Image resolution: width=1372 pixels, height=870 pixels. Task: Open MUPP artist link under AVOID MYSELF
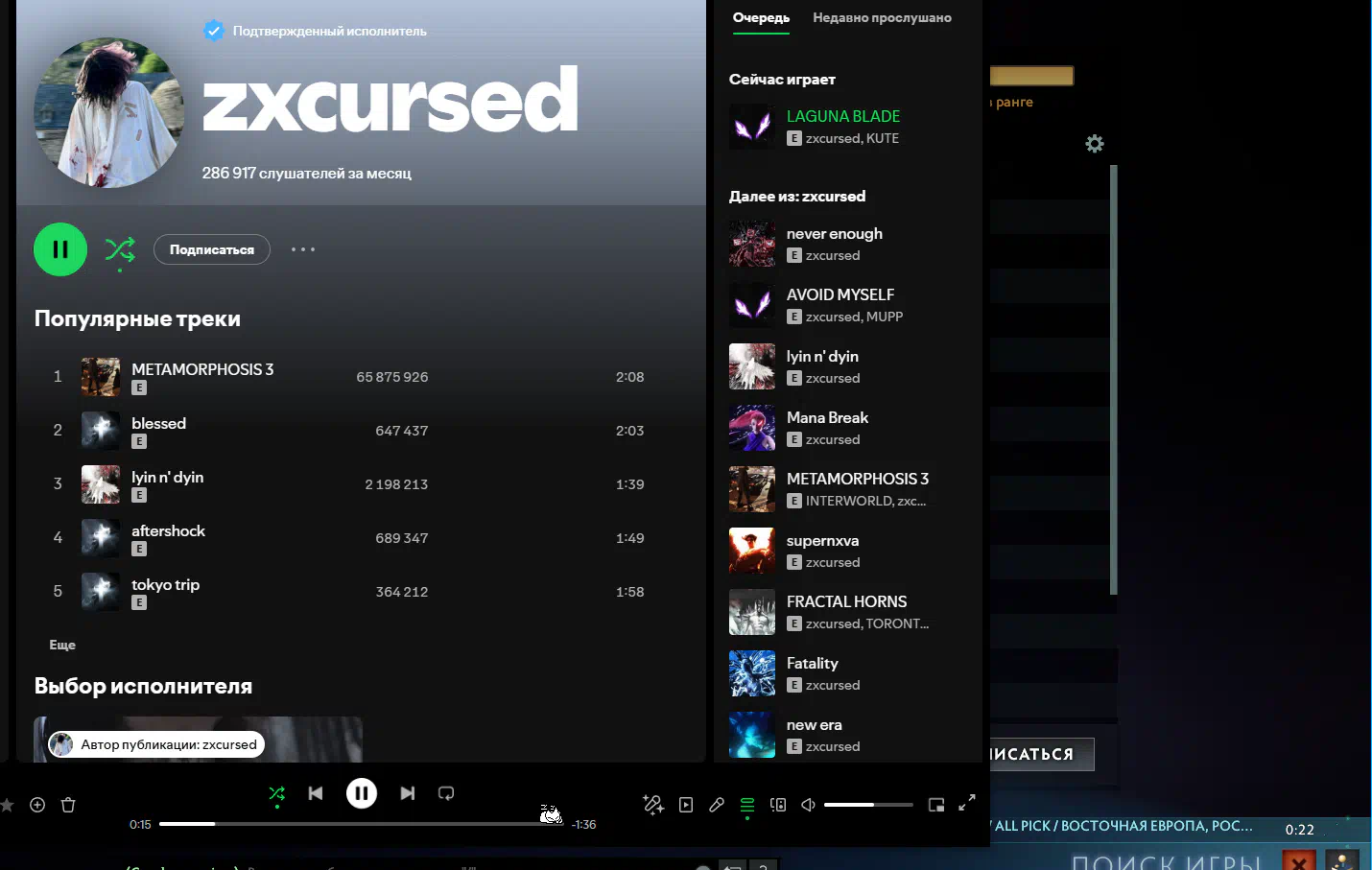(885, 317)
